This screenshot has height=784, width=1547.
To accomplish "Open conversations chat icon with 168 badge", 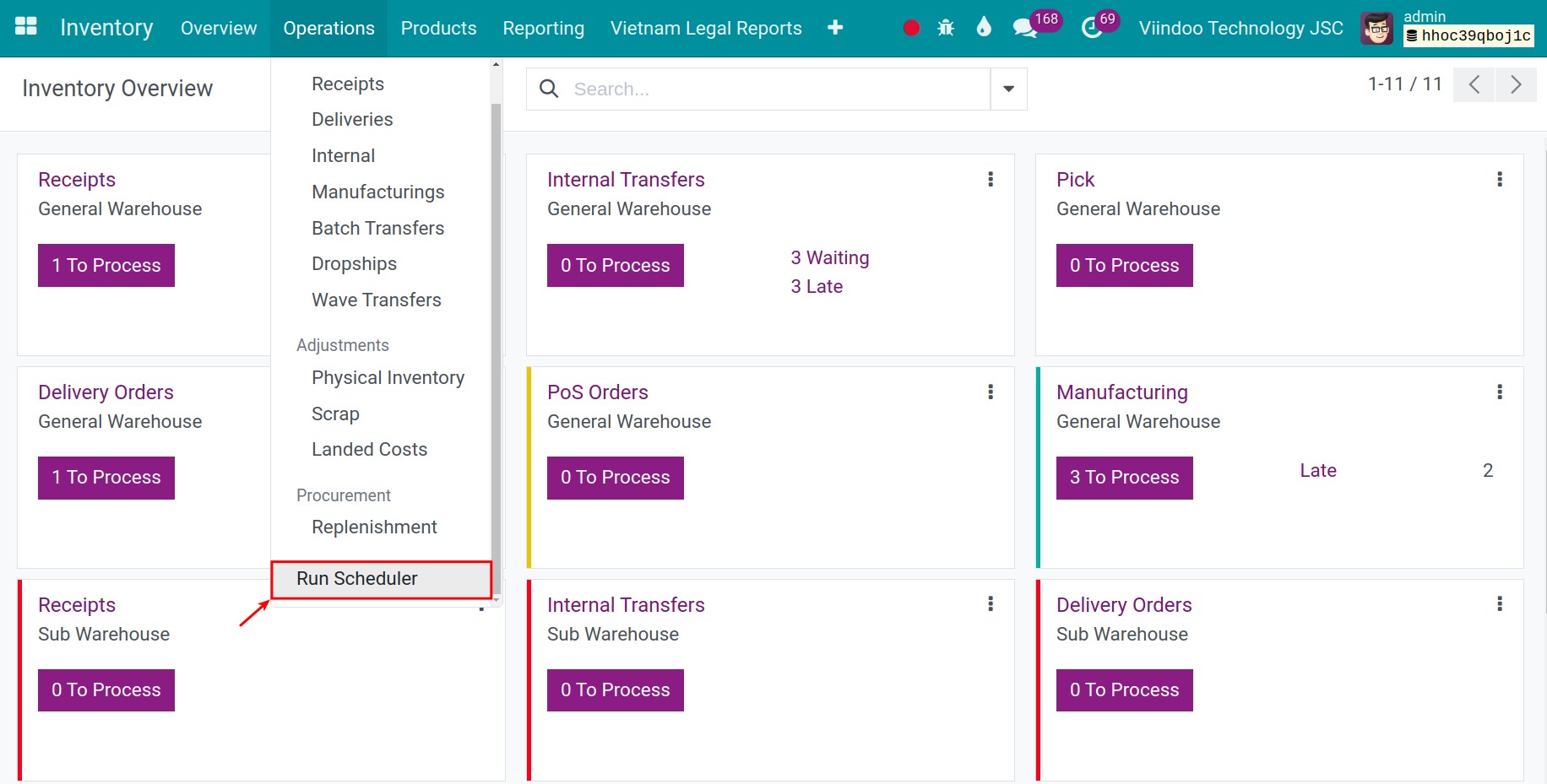I will click(1024, 28).
